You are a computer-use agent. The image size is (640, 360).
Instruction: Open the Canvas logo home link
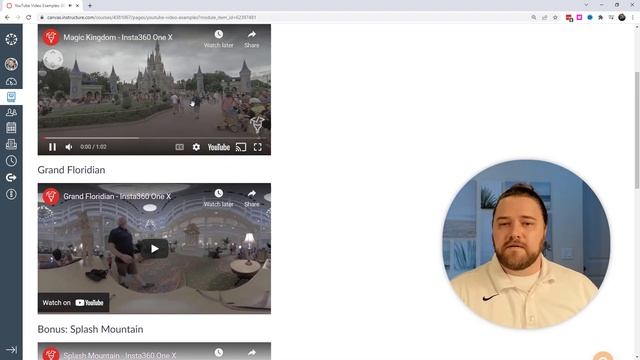[11, 39]
